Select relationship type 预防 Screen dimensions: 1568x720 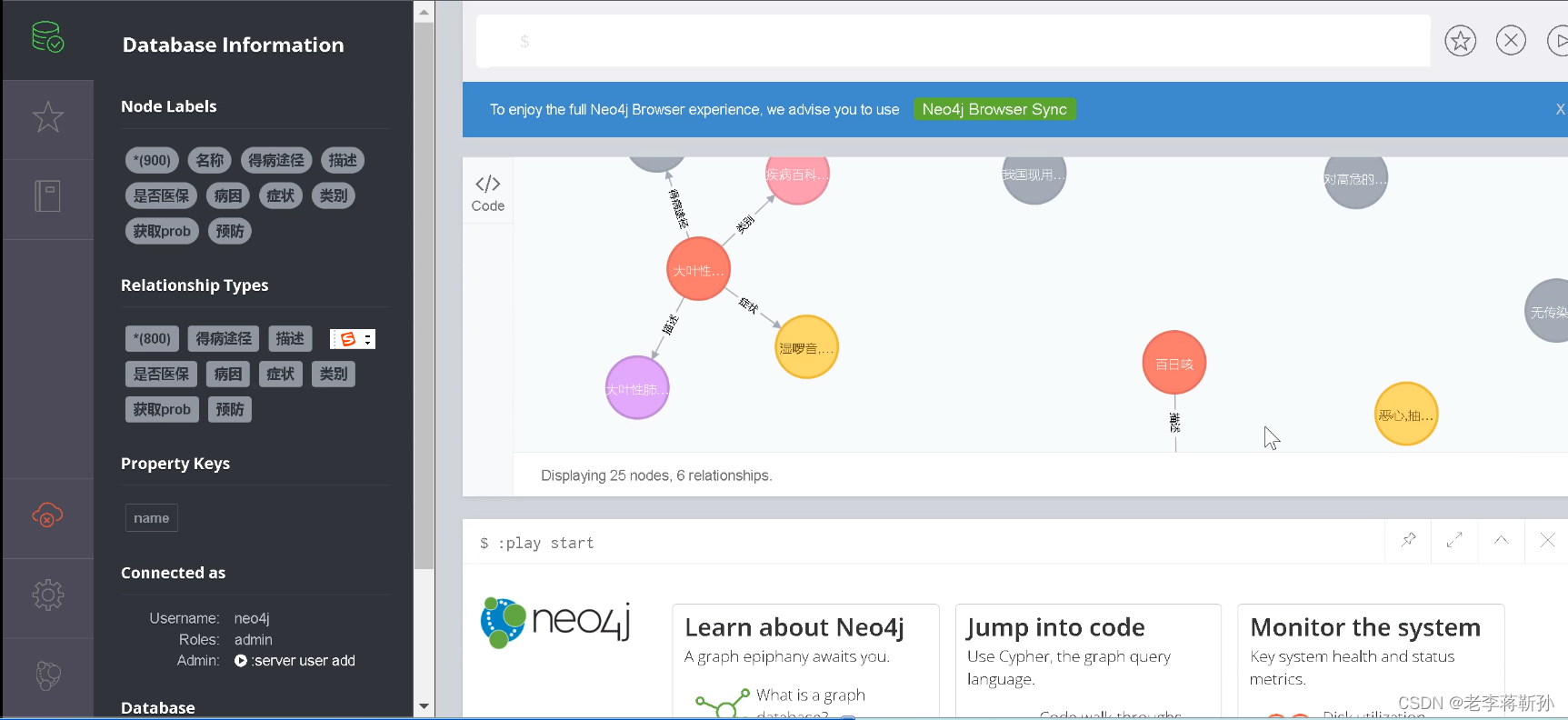230,409
